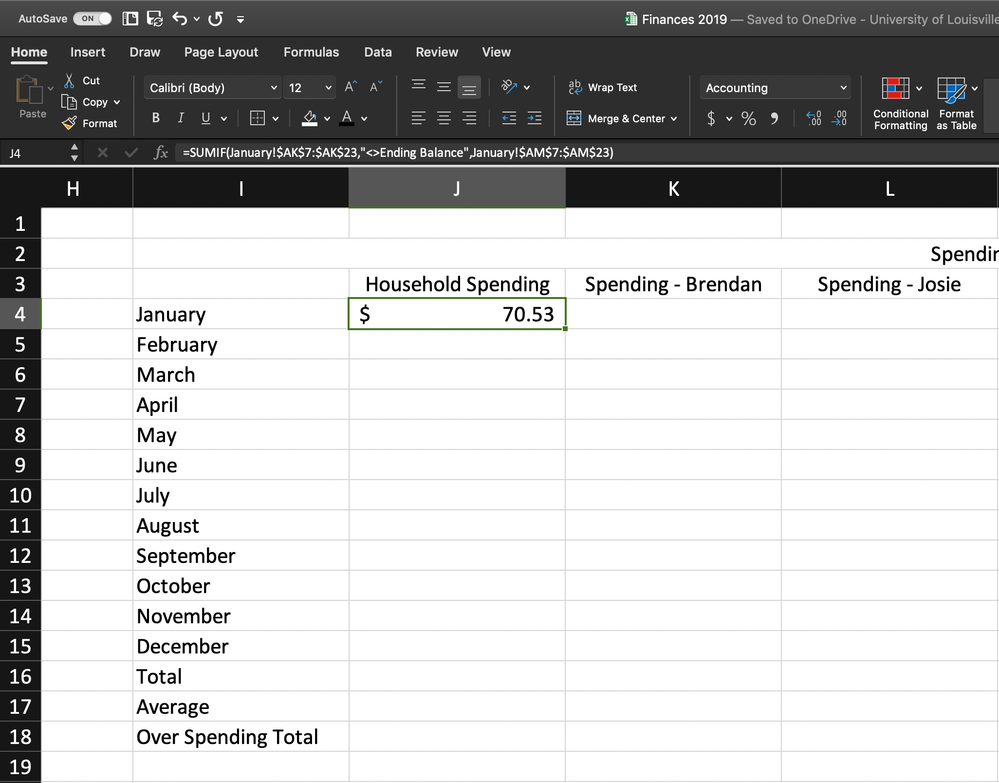Open the font color swatch menu
Image resolution: width=999 pixels, height=783 pixels.
[x=348, y=118]
